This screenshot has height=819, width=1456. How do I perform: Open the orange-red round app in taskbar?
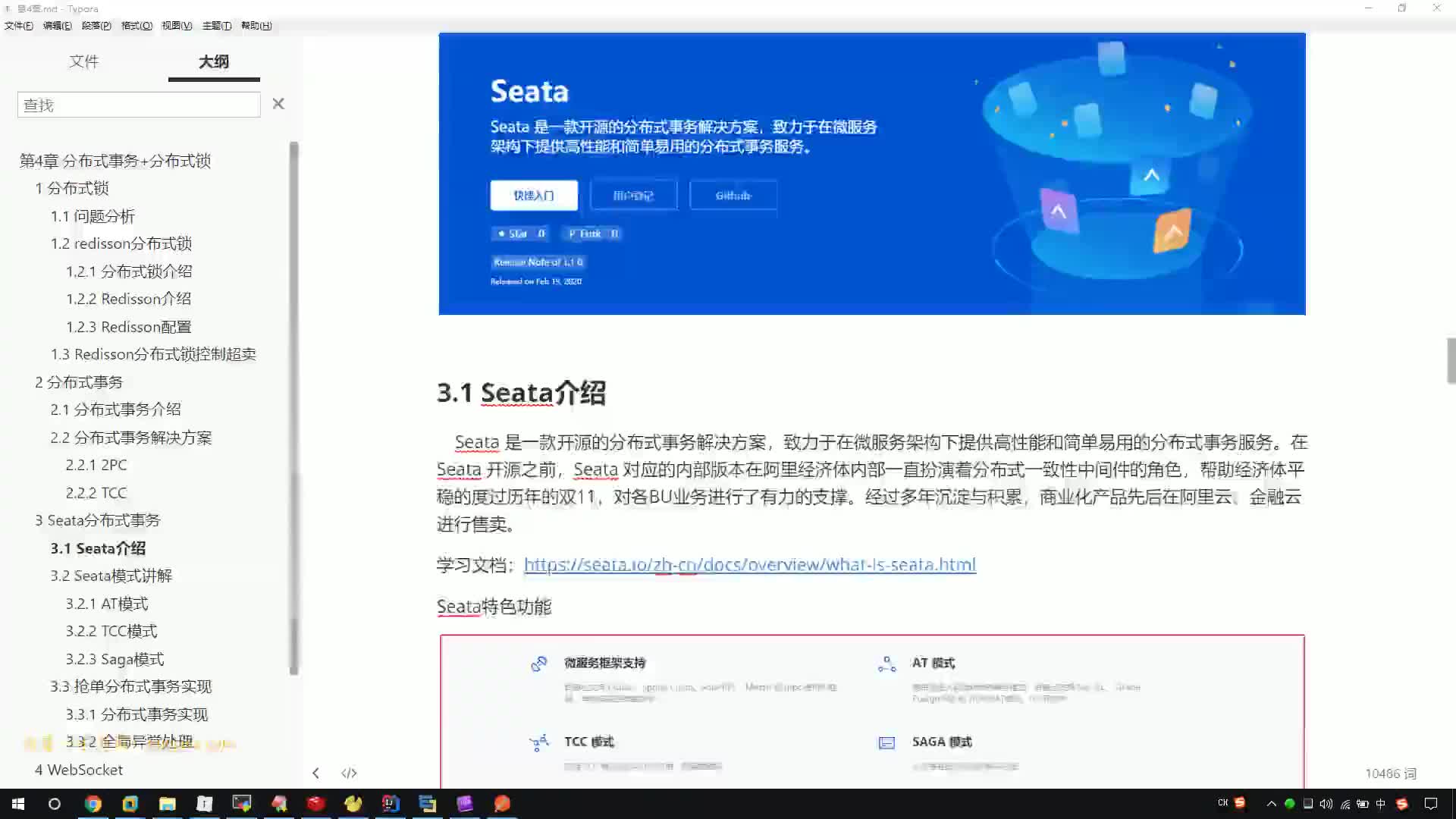(x=502, y=804)
